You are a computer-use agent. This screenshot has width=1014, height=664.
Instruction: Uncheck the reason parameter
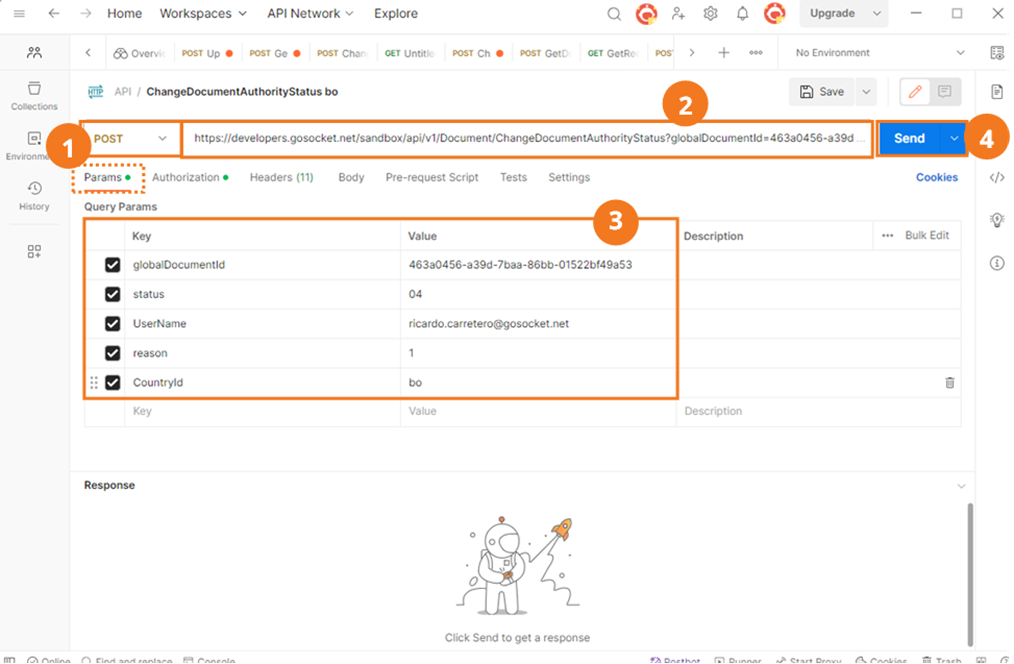(113, 353)
